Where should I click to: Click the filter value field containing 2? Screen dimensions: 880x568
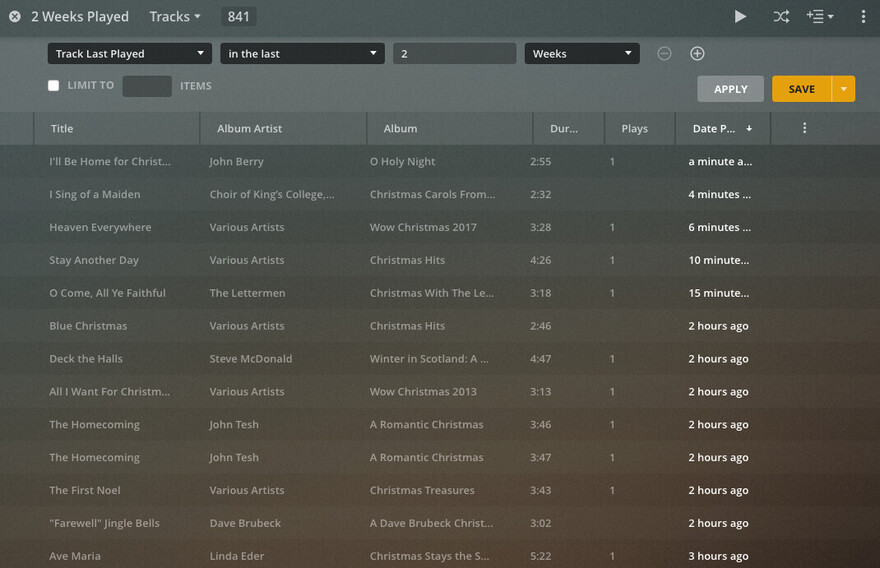455,53
